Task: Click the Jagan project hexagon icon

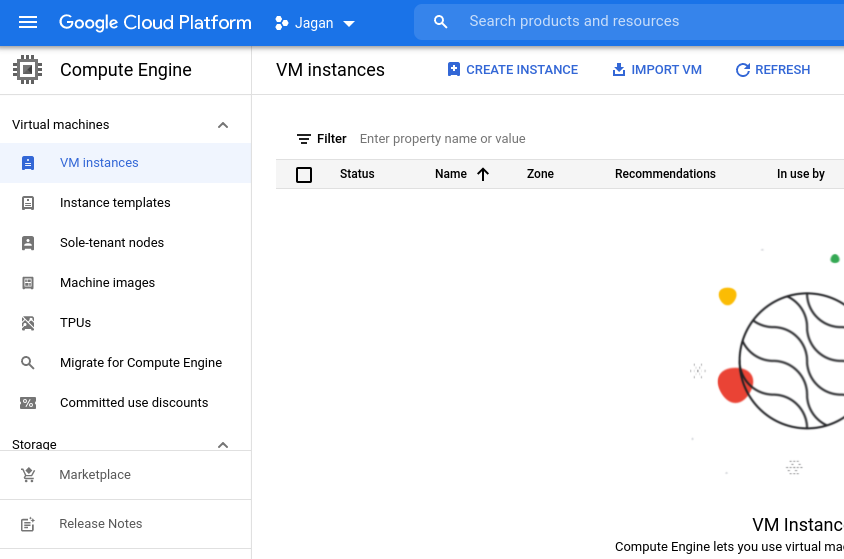Action: click(x=282, y=23)
